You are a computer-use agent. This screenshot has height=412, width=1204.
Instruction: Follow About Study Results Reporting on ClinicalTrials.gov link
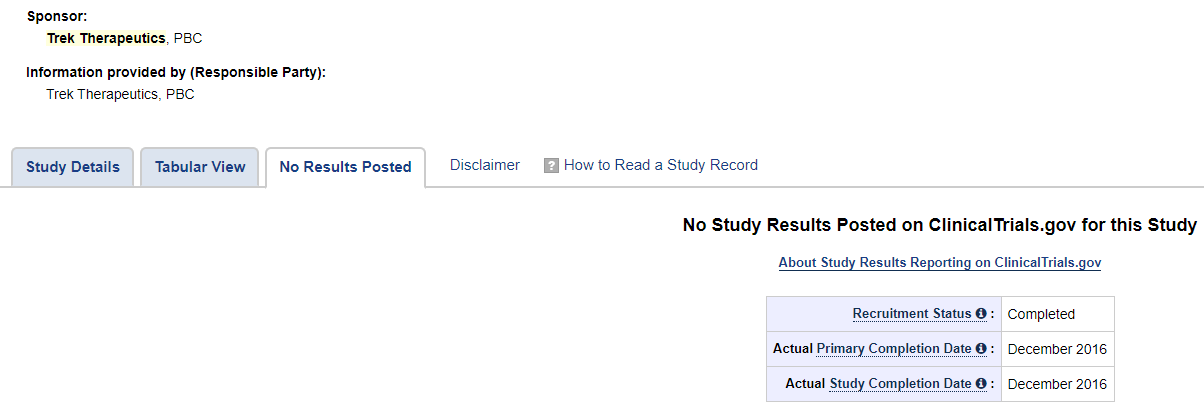[940, 263]
